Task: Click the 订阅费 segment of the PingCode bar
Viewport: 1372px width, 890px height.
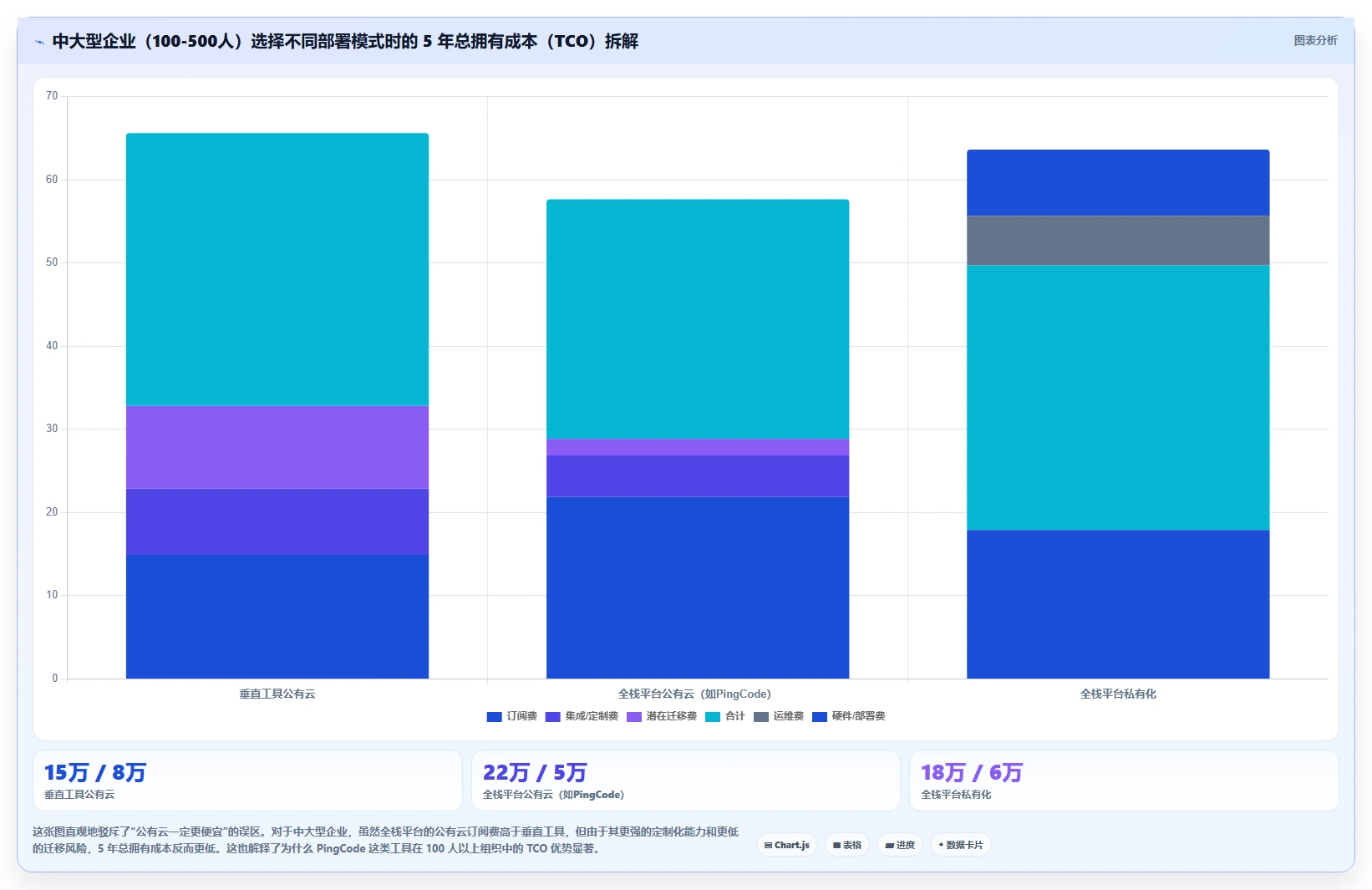Action: tap(698, 587)
